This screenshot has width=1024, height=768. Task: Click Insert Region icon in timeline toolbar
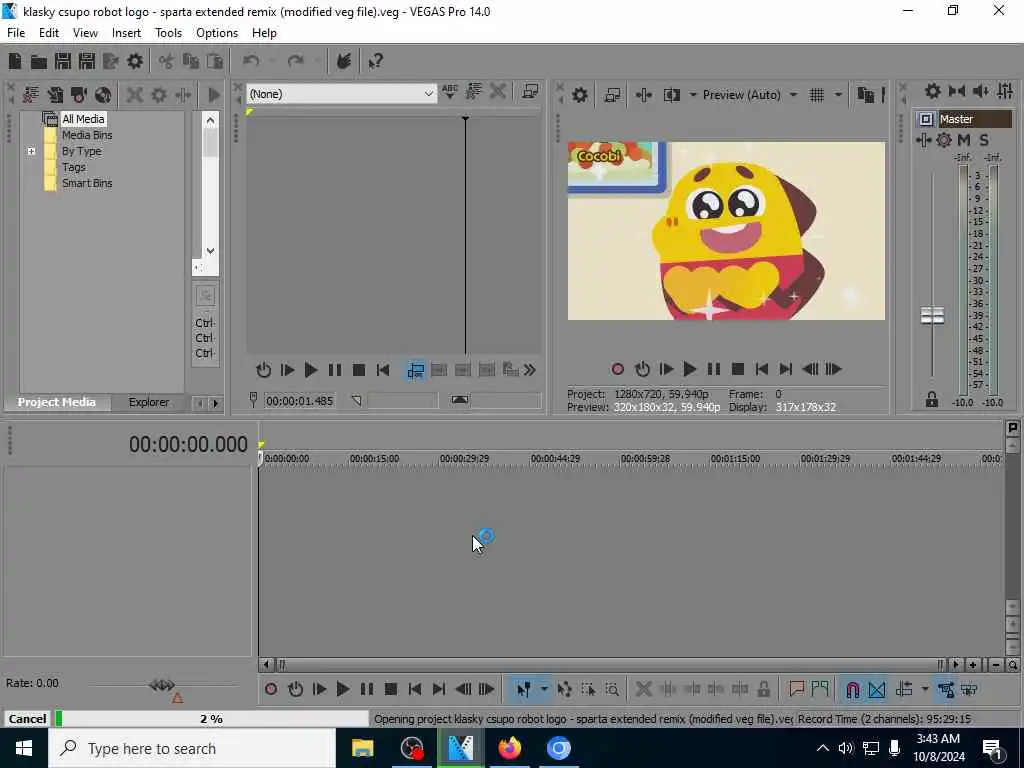point(820,689)
